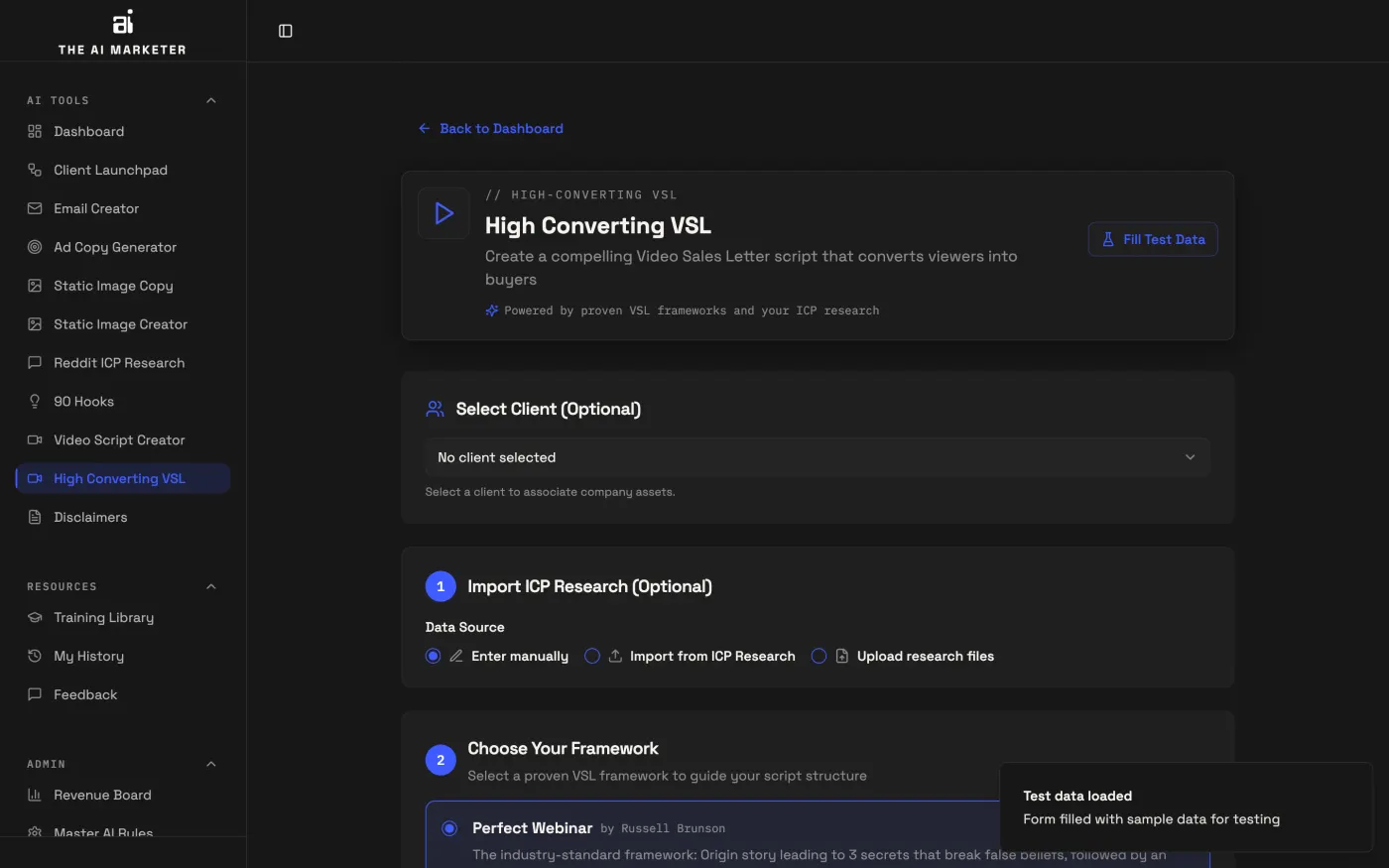Click the Import ICP Research (Optional) heading

click(589, 586)
